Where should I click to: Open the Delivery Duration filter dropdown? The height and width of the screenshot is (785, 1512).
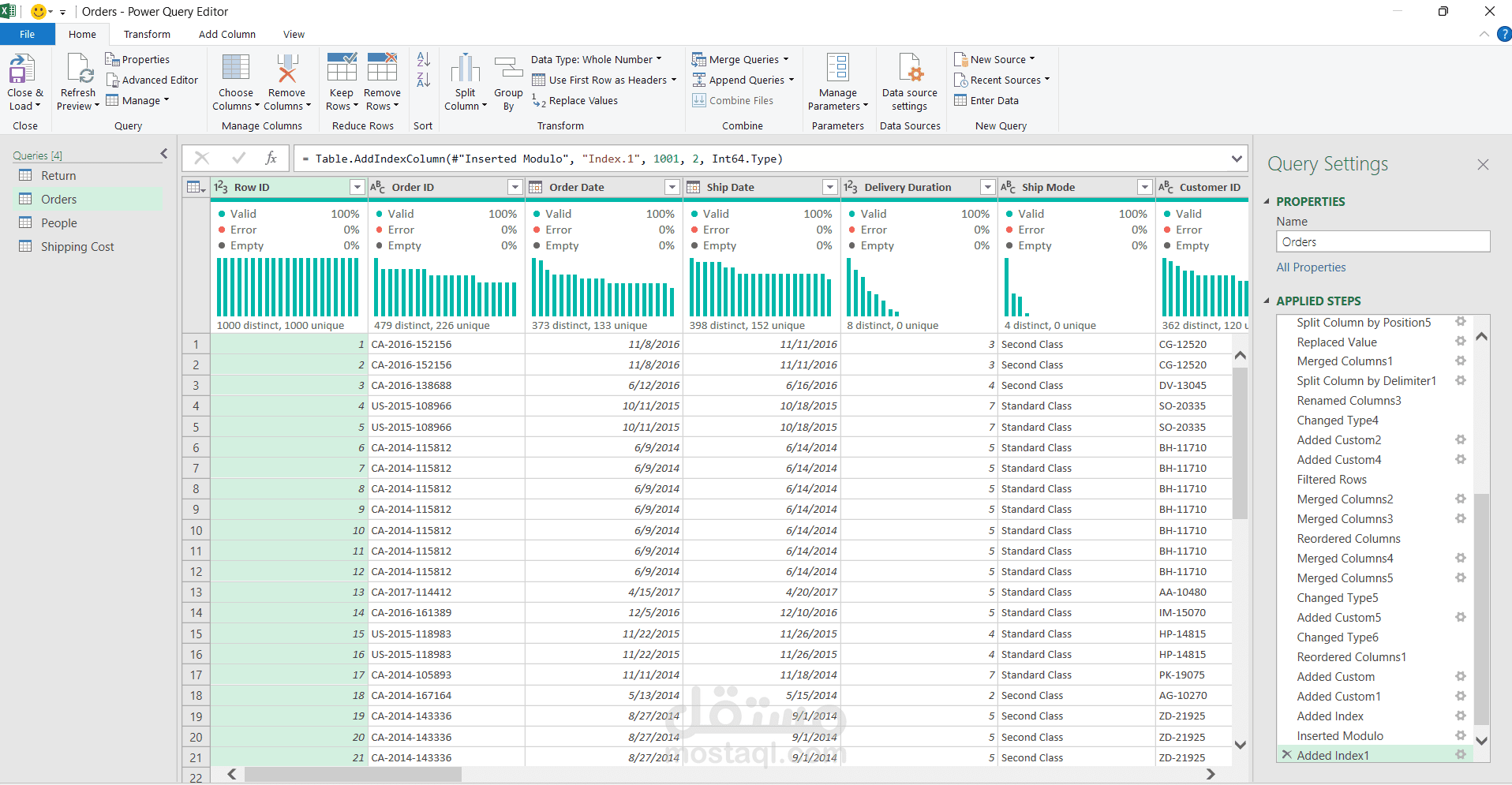[x=987, y=187]
